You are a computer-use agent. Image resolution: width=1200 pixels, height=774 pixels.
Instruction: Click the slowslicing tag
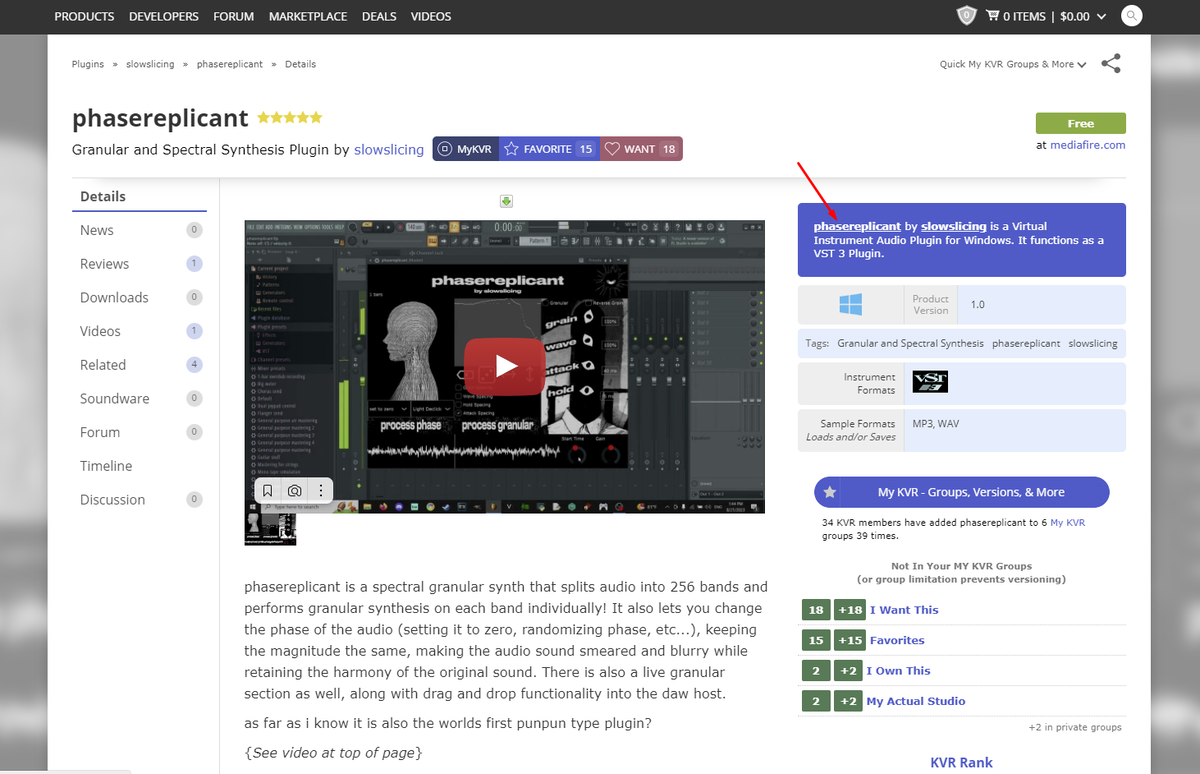[1093, 343]
